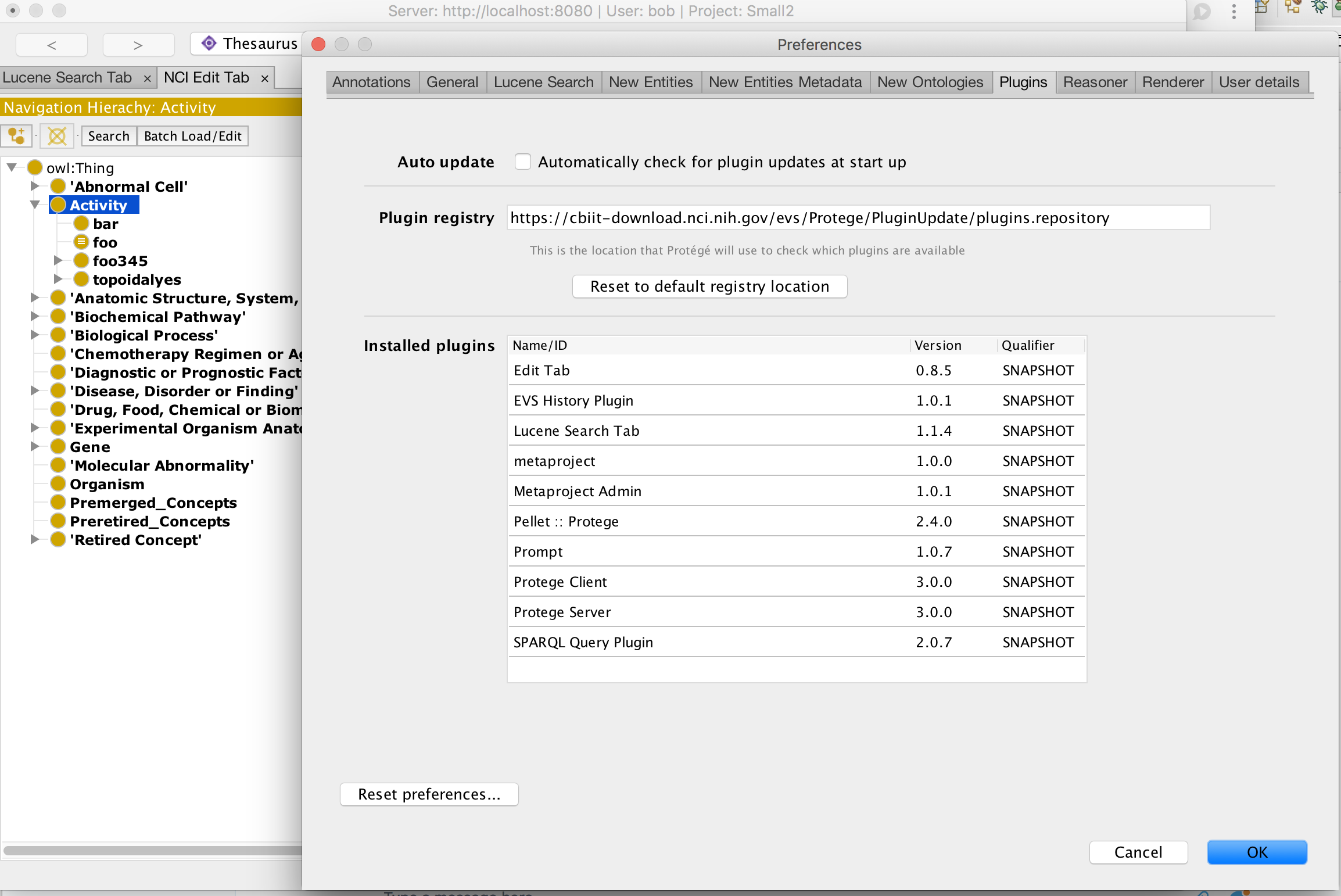1341x896 pixels.
Task: Collapse the Activity tree node
Action: point(34,205)
